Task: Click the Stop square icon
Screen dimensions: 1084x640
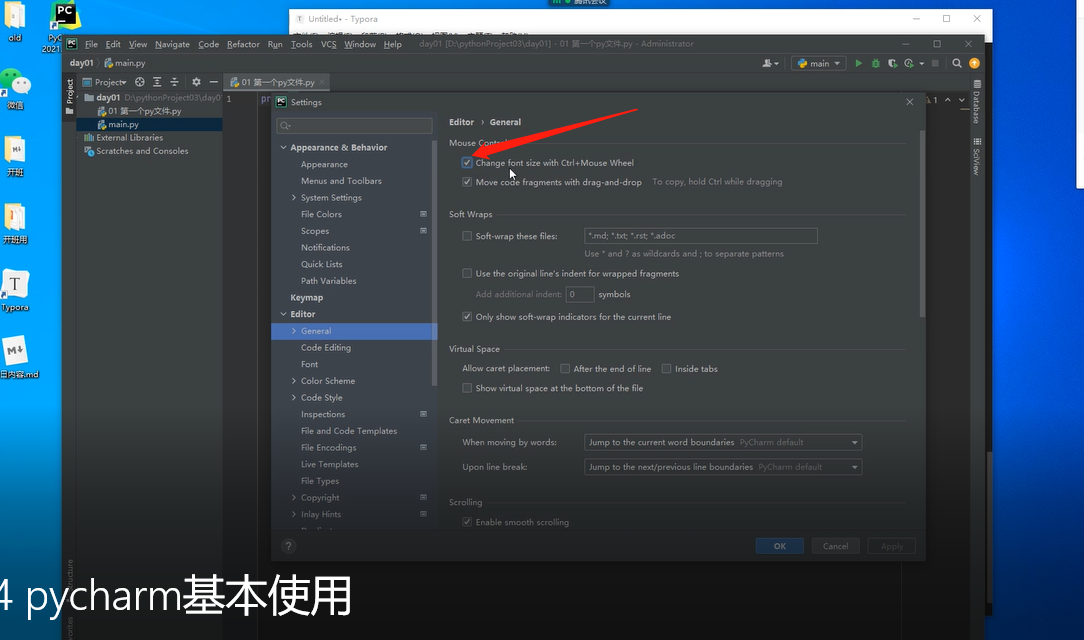Action: click(935, 63)
